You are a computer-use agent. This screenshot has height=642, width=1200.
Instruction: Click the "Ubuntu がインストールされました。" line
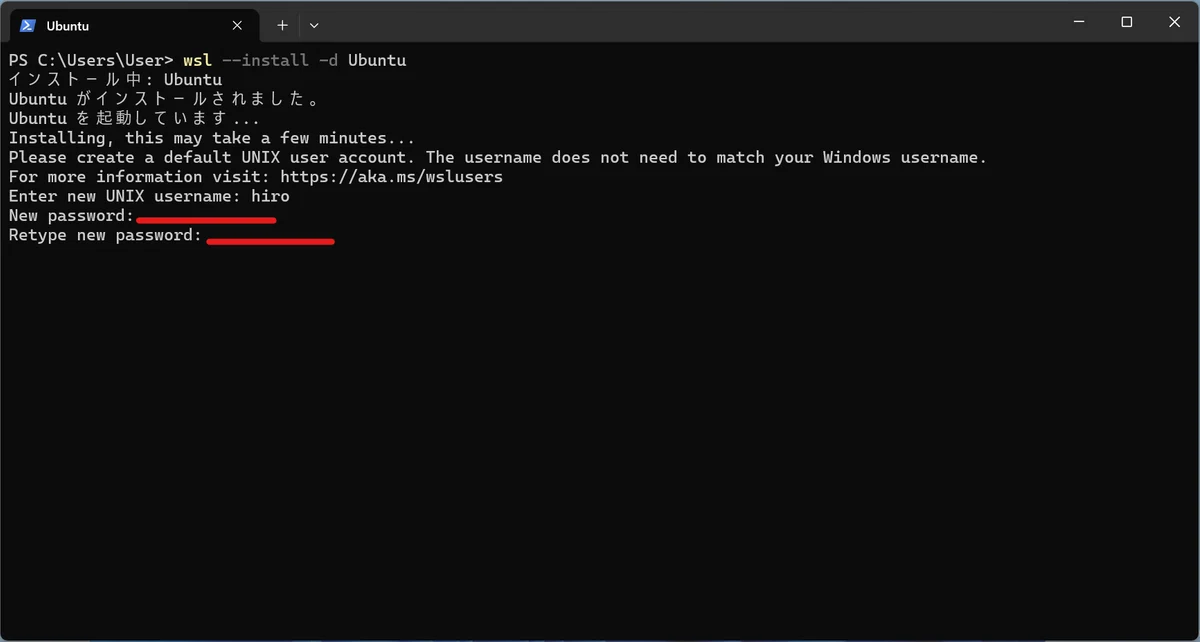164,99
